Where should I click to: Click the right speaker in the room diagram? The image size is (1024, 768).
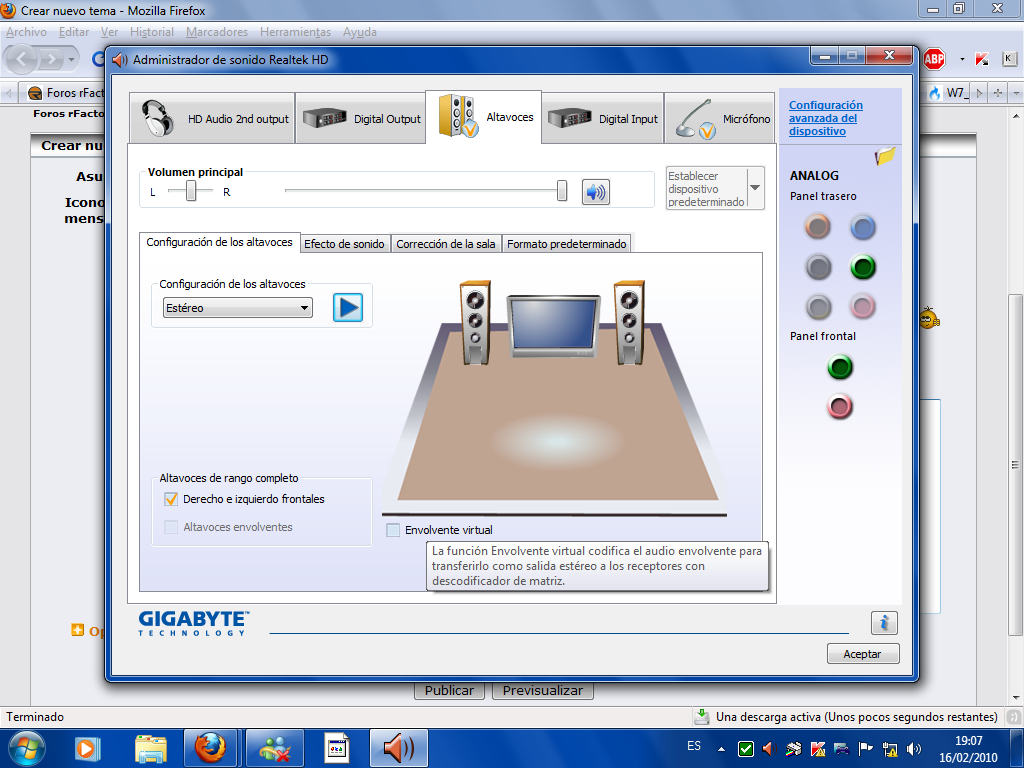[630, 322]
